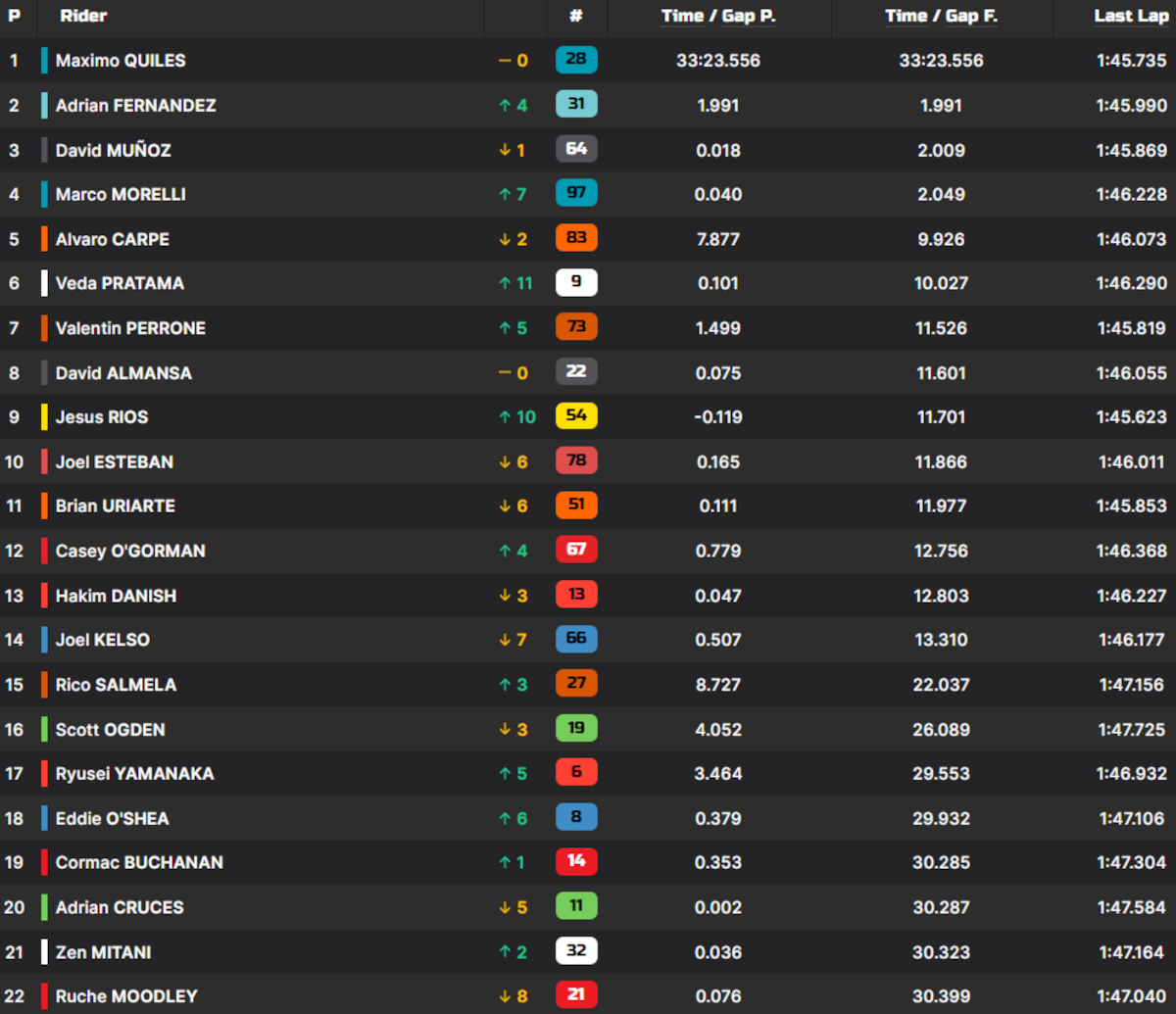Open Ryusei YAMANAKA's rider link

click(134, 773)
